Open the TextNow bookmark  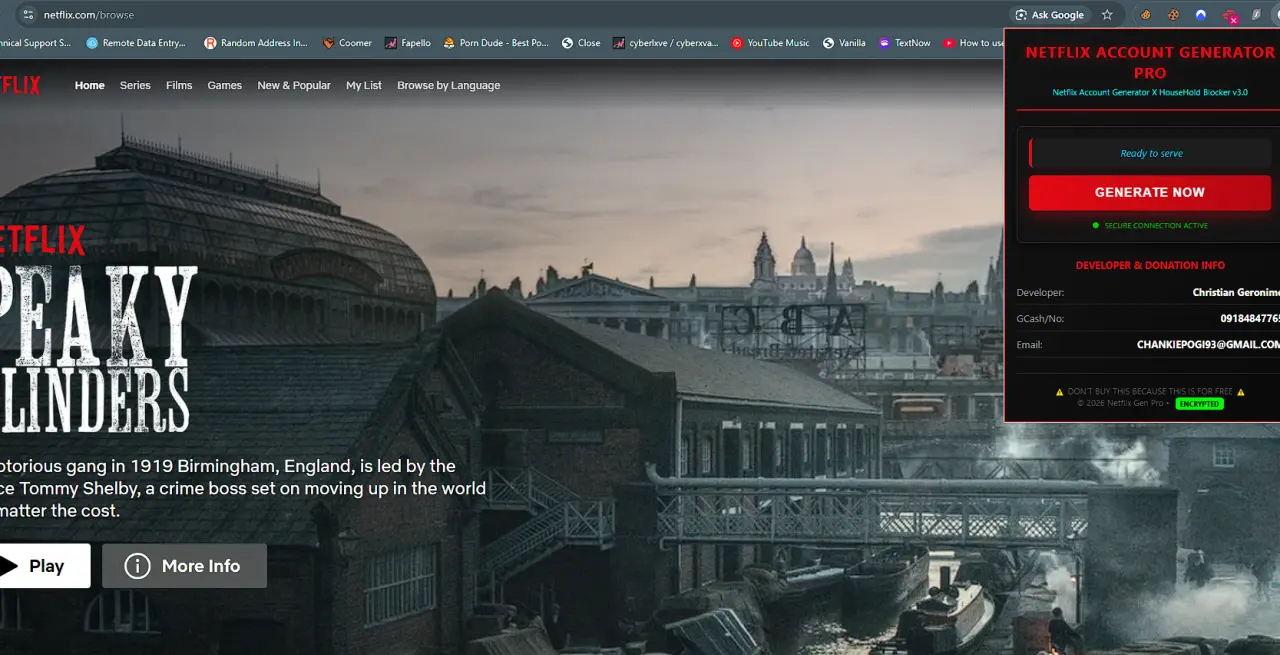coord(904,43)
